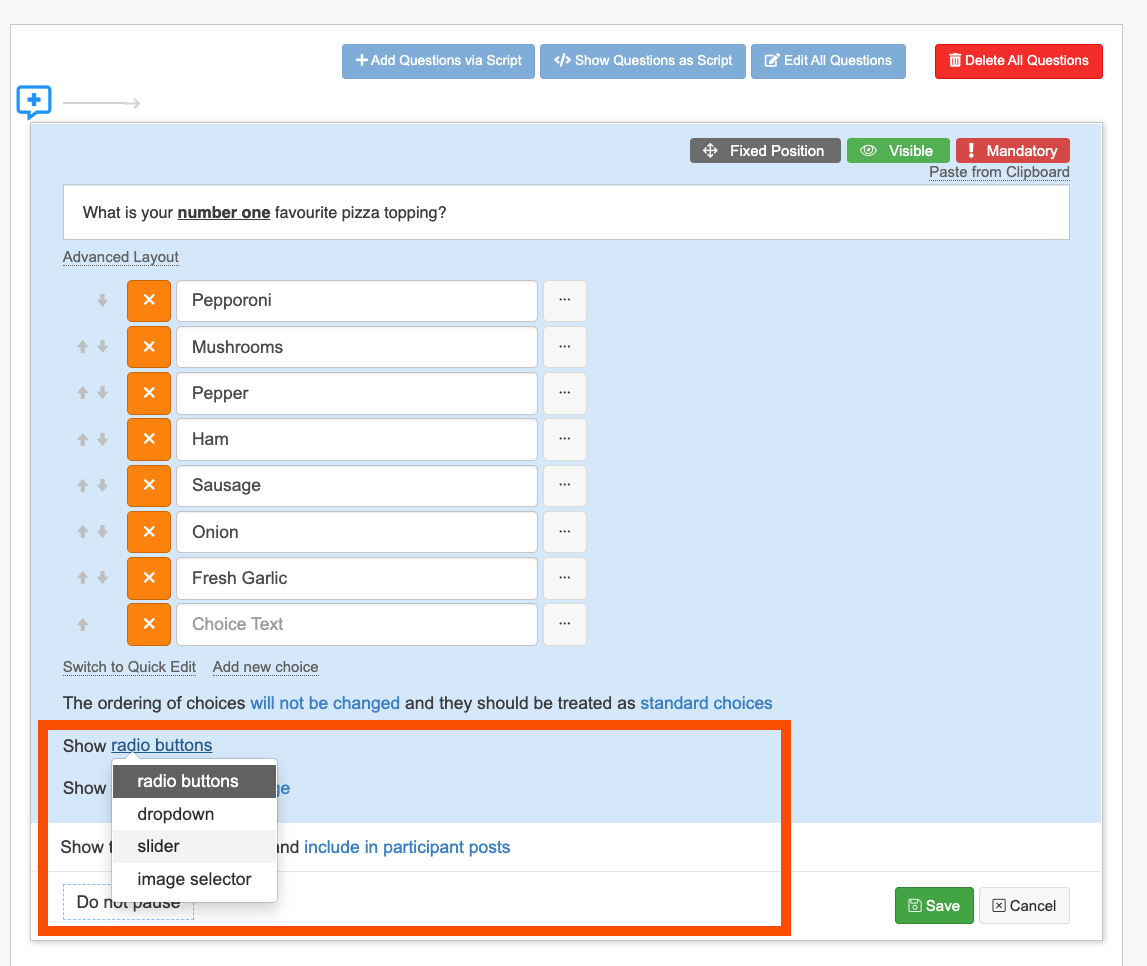1147x966 pixels.
Task: Toggle the Mandatory setting
Action: click(1012, 151)
